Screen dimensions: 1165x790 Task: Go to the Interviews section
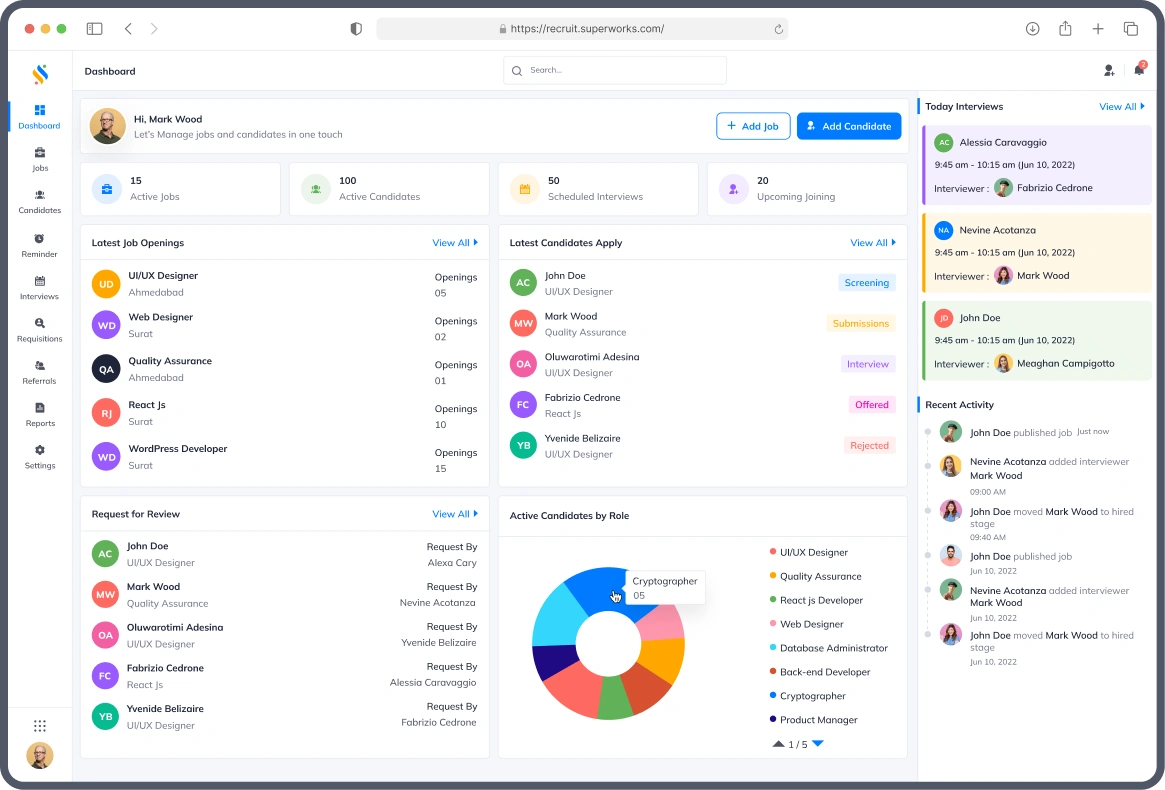[x=39, y=288]
